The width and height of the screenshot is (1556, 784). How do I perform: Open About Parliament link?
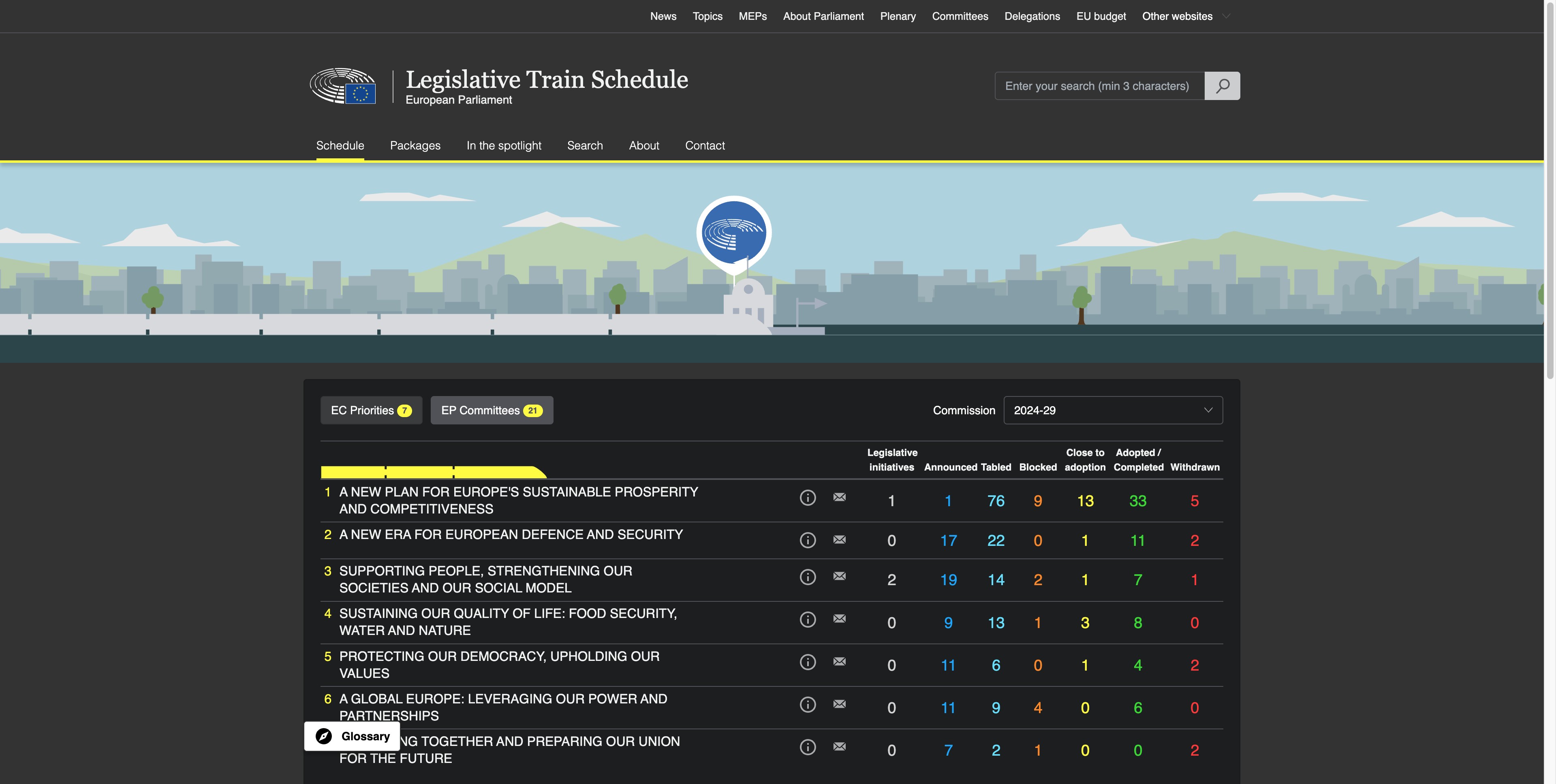[x=823, y=16]
